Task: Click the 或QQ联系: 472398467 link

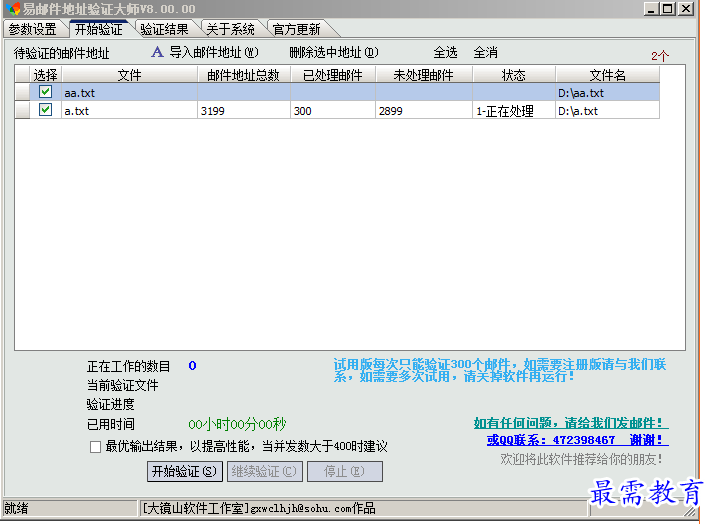Action: pos(577,440)
